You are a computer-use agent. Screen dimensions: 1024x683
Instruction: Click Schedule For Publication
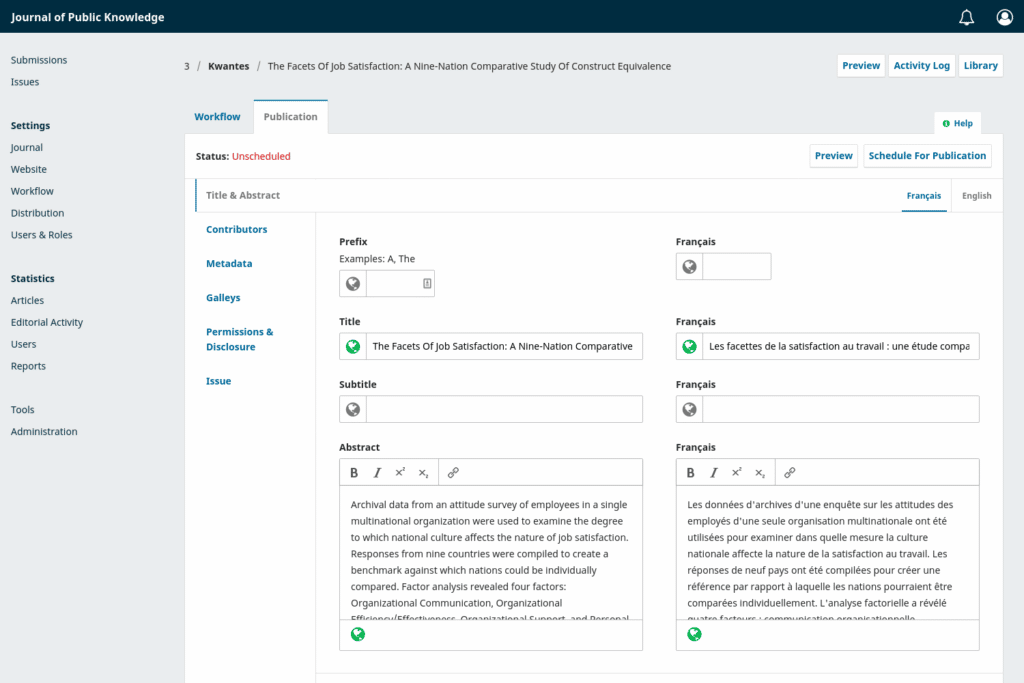click(929, 156)
